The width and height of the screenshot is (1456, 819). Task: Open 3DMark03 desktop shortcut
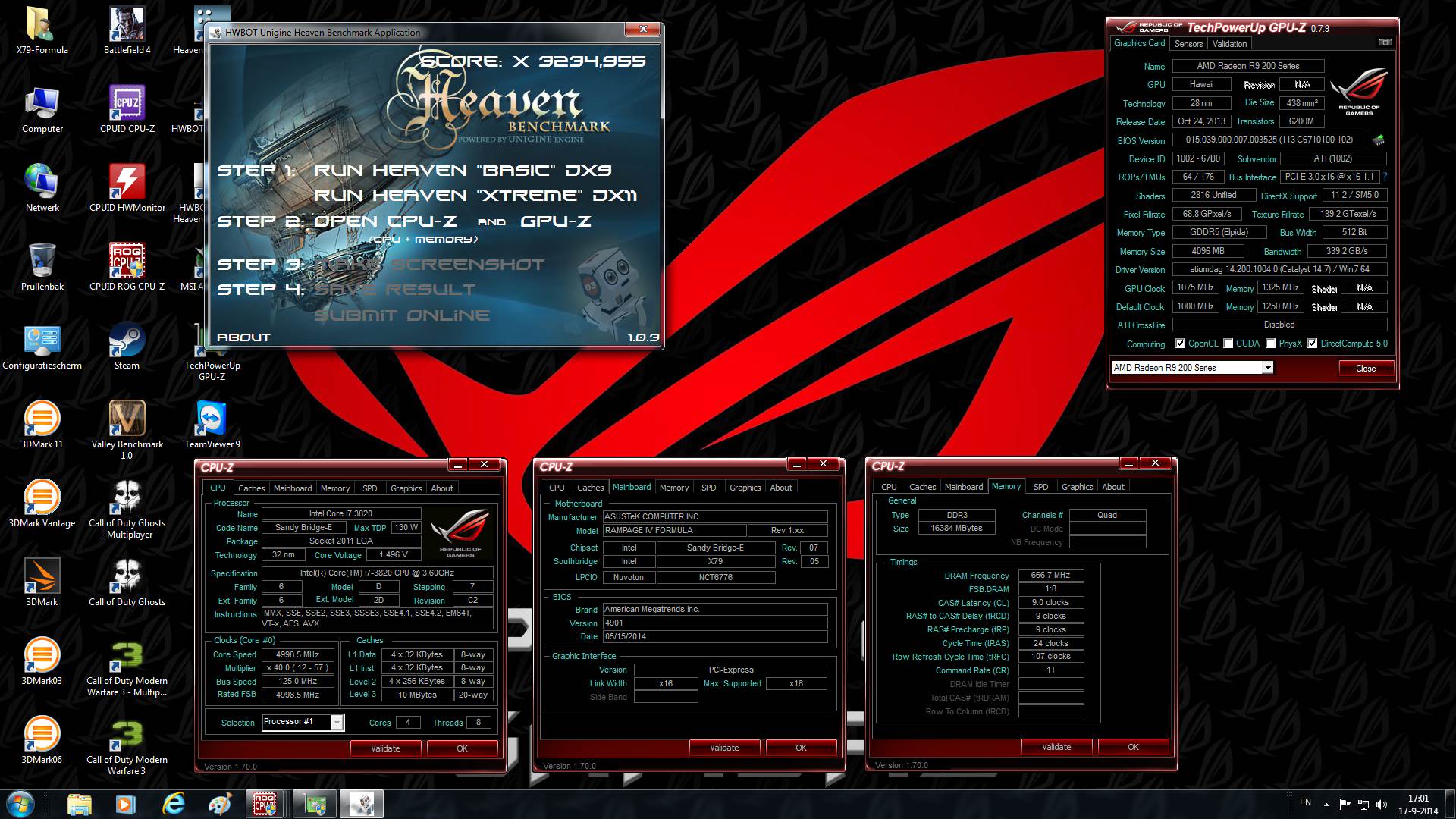[x=42, y=662]
